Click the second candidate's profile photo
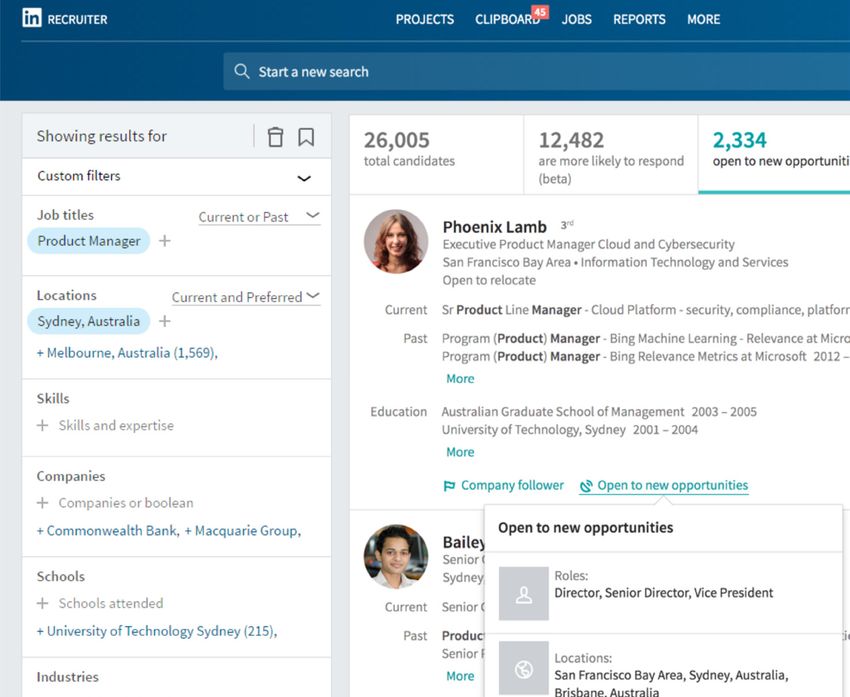The image size is (850, 697). pyautogui.click(x=396, y=557)
